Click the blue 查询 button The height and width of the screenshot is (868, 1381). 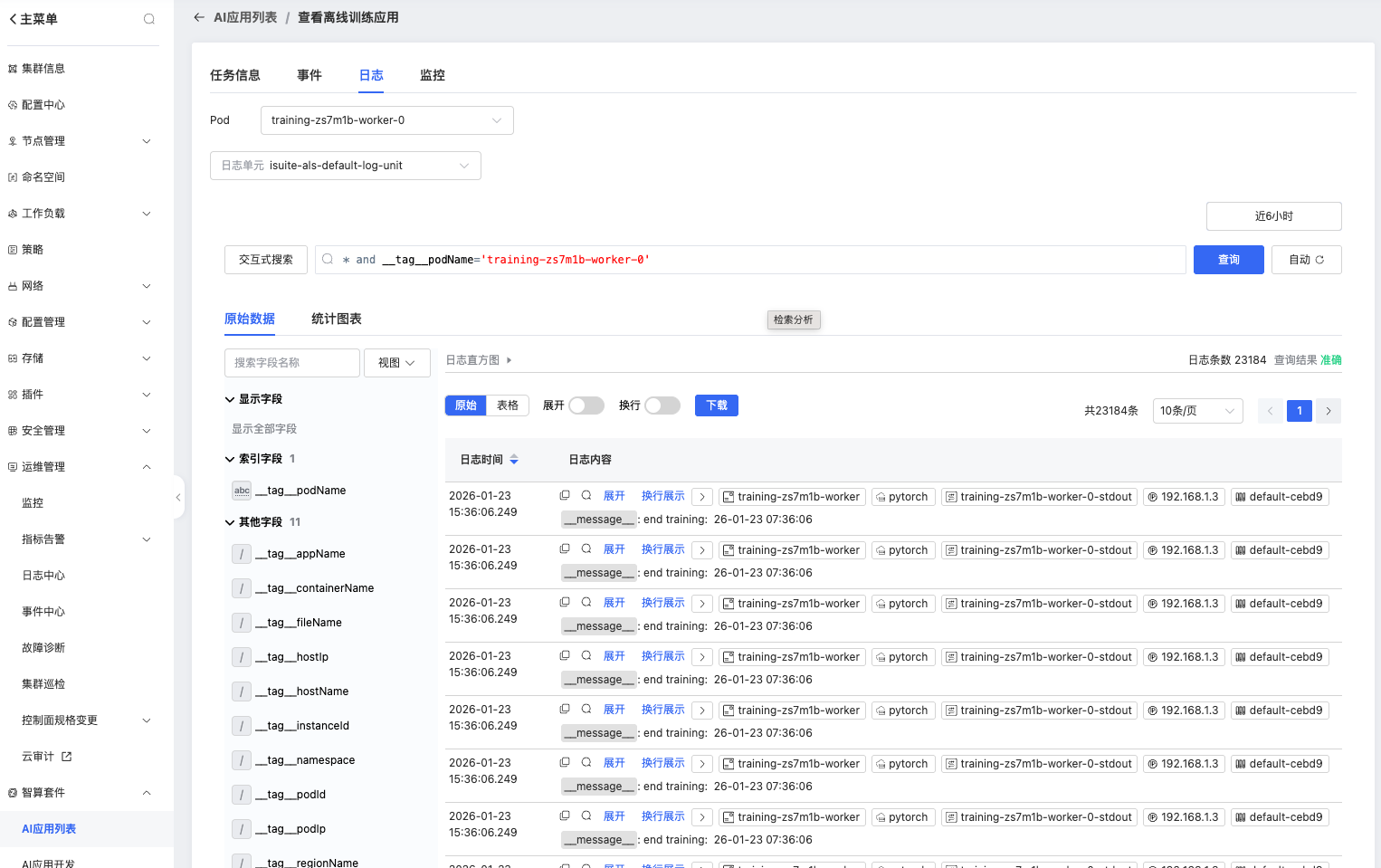click(1228, 260)
